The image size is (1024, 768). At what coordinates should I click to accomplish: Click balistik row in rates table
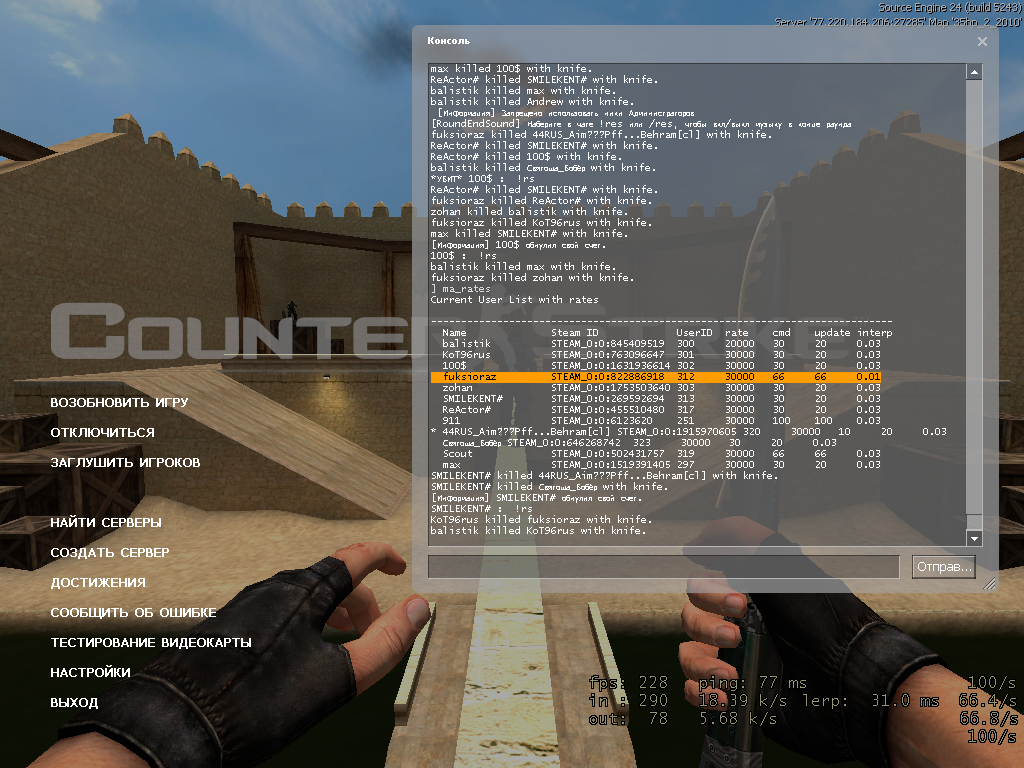point(661,344)
